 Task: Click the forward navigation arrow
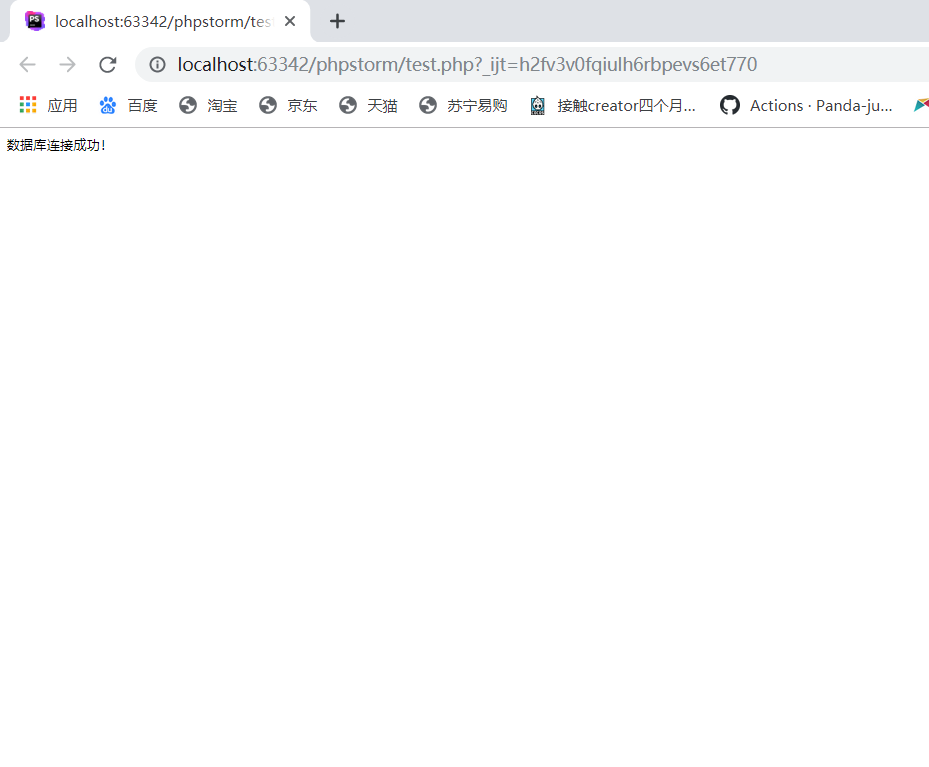[x=68, y=65]
